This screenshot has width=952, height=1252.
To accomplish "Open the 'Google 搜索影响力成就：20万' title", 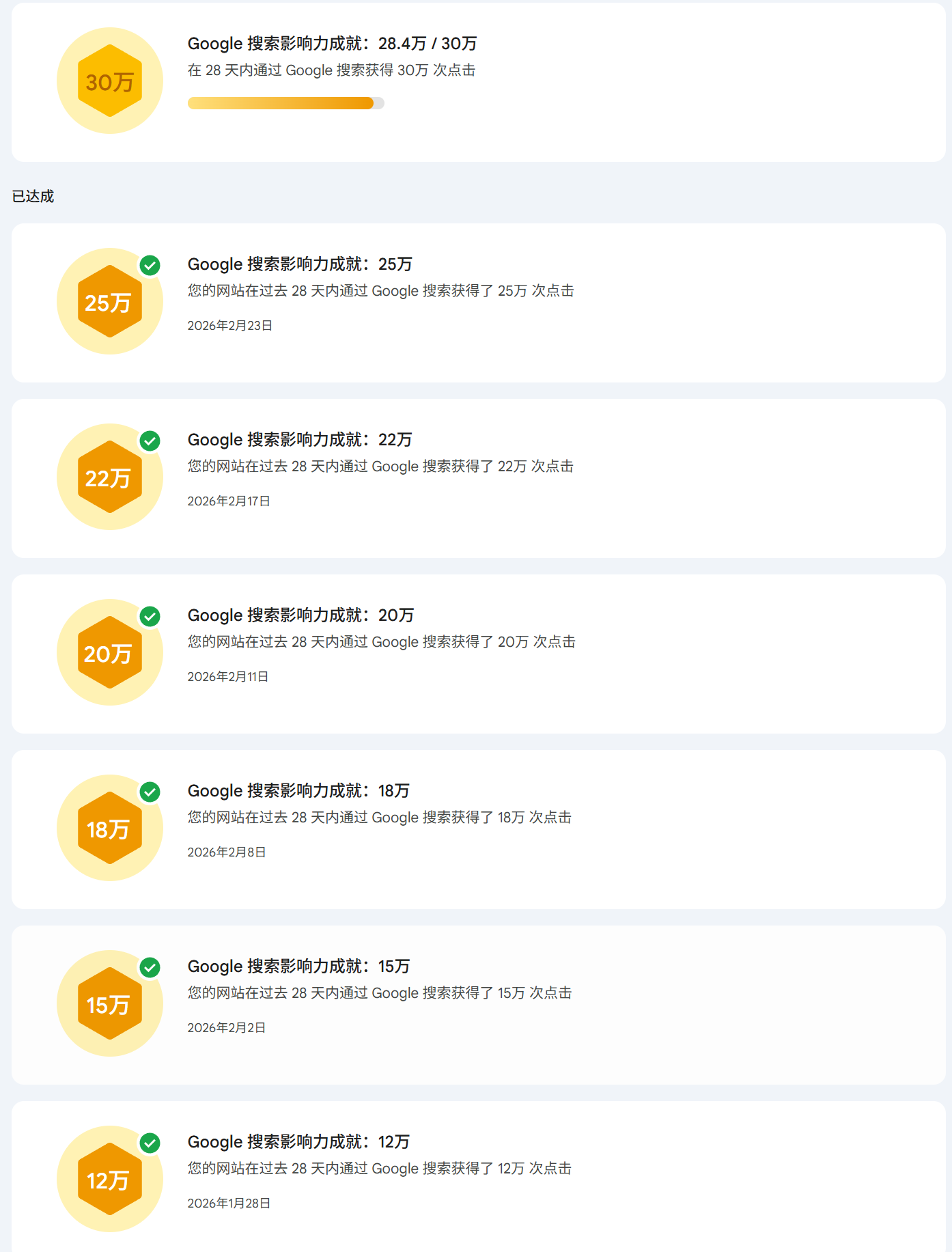I will click(301, 615).
